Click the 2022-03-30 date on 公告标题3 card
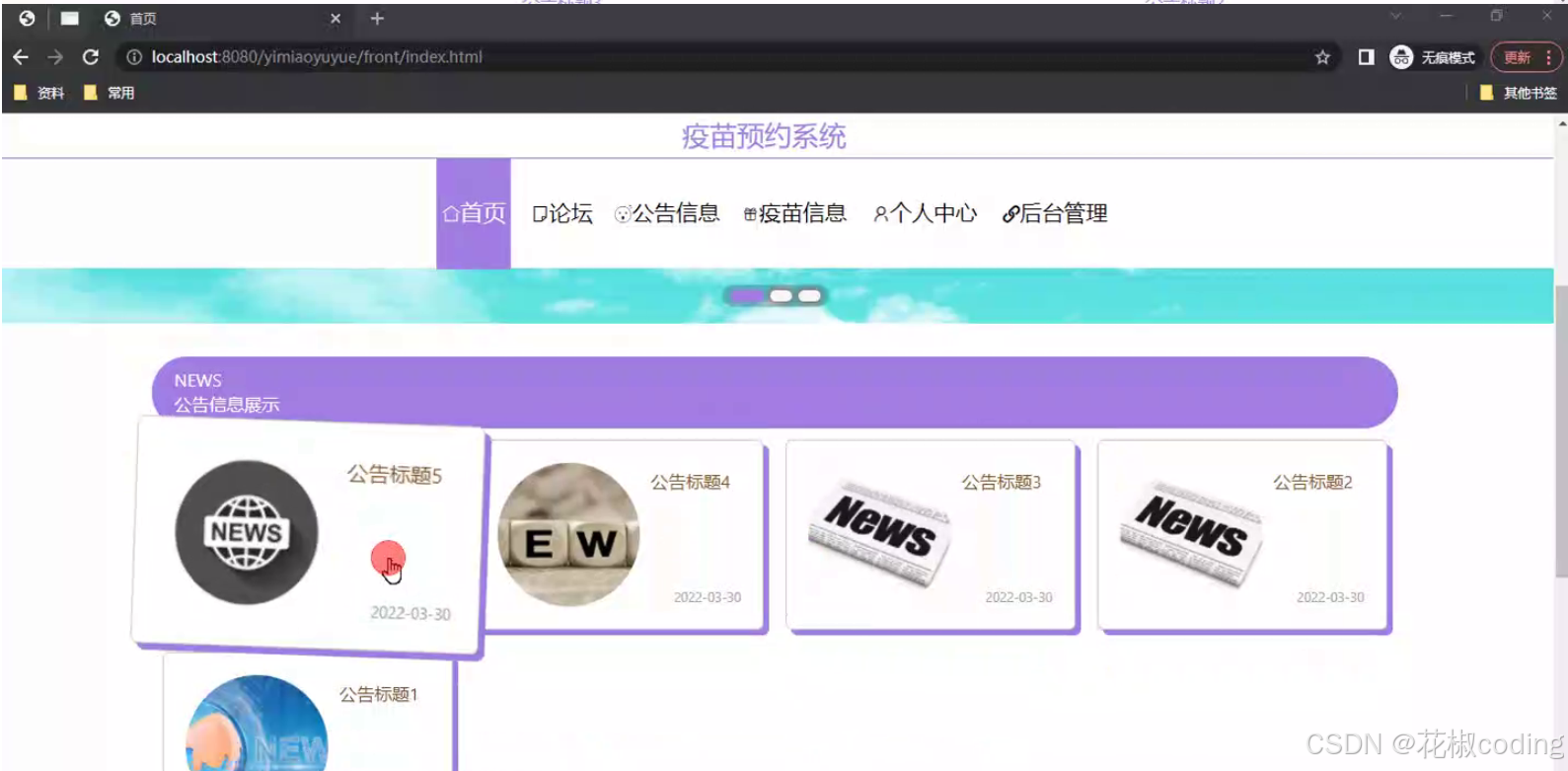The image size is (1568, 771). (x=1018, y=597)
